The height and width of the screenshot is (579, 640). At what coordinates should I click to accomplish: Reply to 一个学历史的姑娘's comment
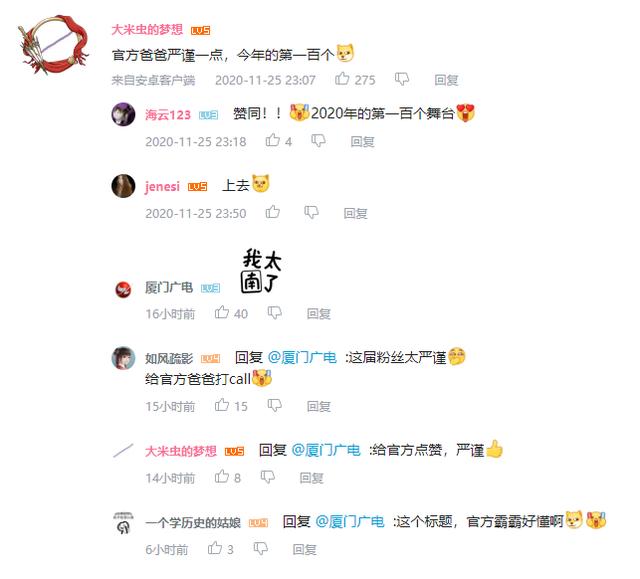point(304,549)
